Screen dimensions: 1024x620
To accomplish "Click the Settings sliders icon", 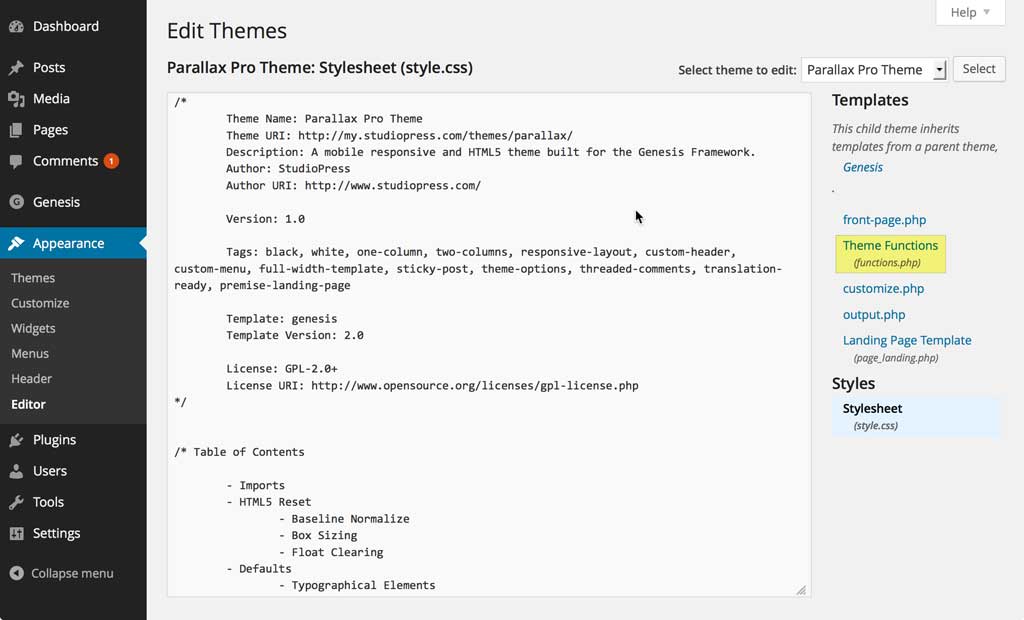I will click(16, 533).
